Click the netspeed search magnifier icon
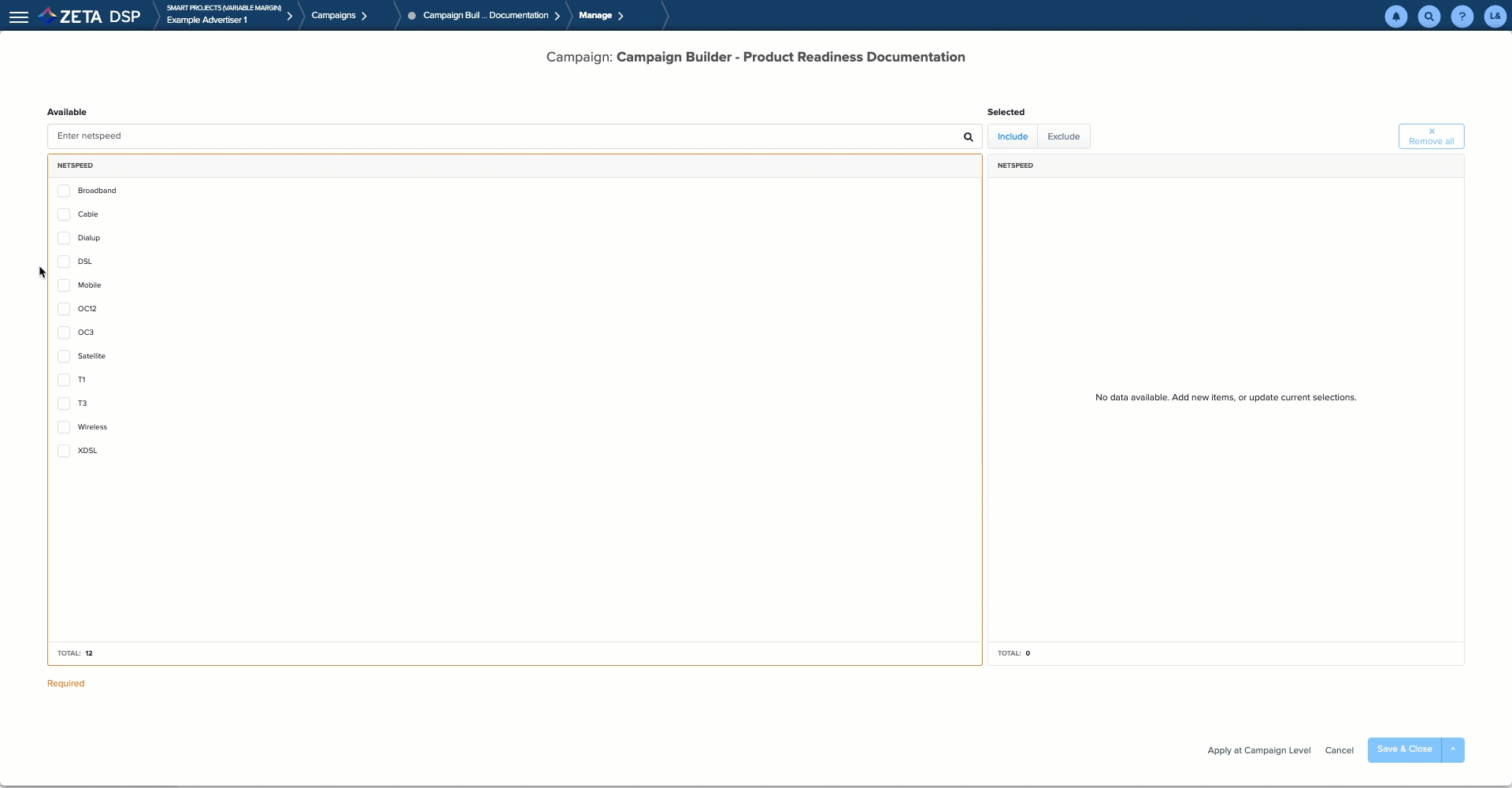The image size is (1512, 788). tap(968, 137)
